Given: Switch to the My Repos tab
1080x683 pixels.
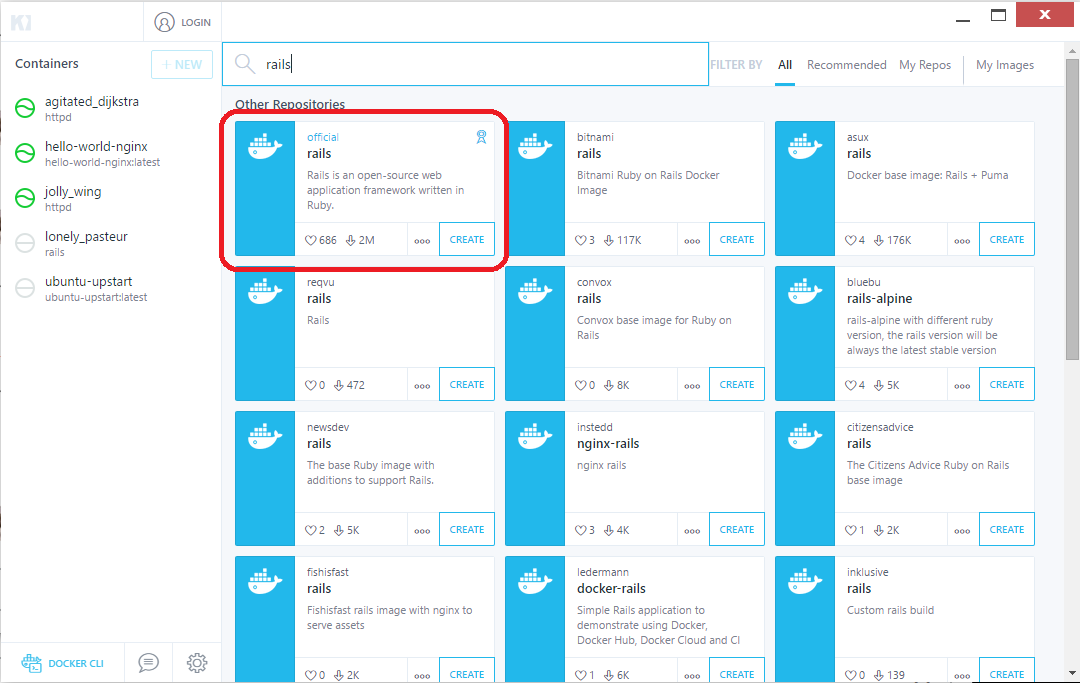Looking at the screenshot, I should click(x=925, y=65).
